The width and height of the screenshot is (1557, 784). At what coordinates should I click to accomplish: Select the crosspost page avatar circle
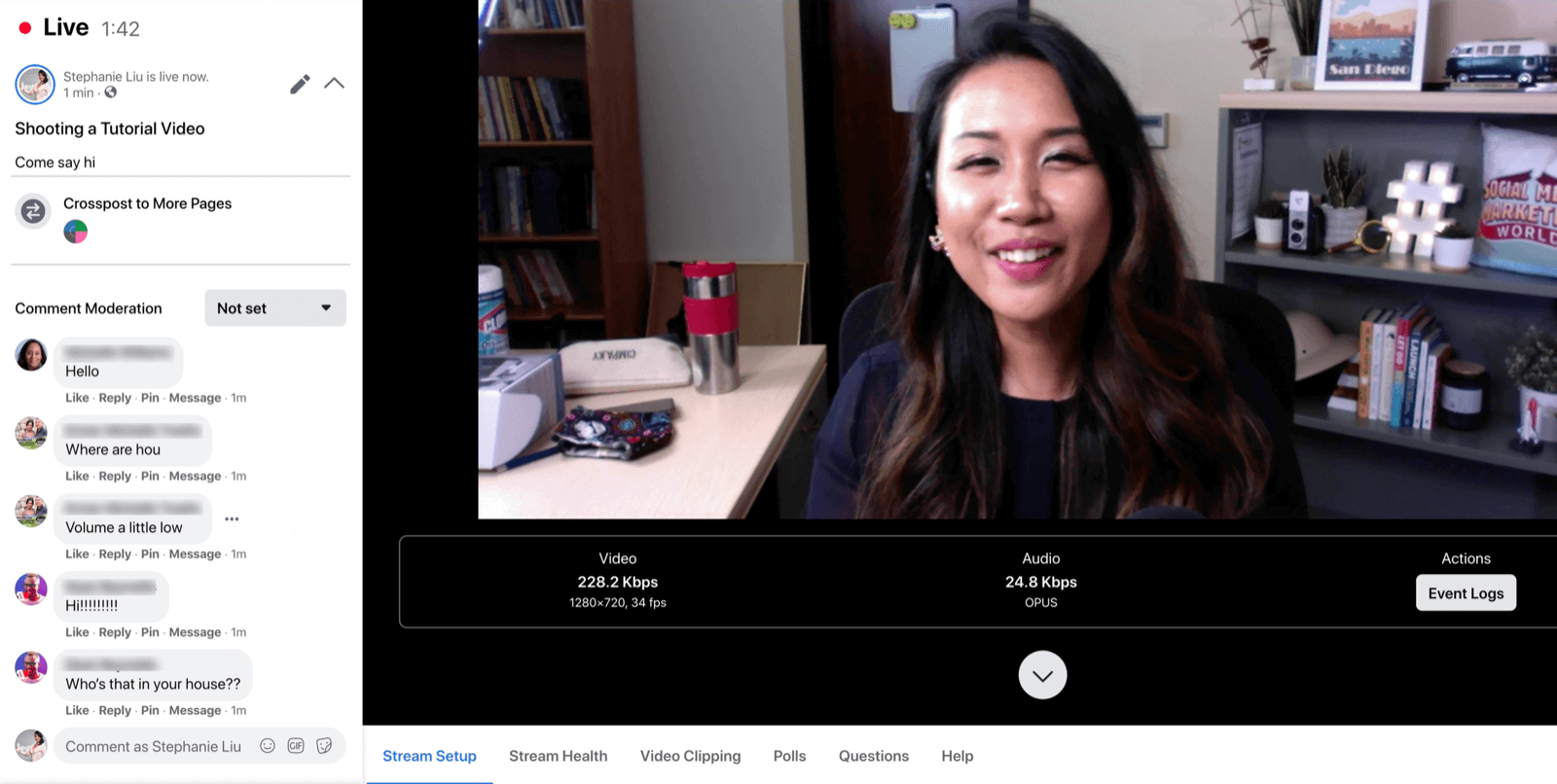point(76,232)
